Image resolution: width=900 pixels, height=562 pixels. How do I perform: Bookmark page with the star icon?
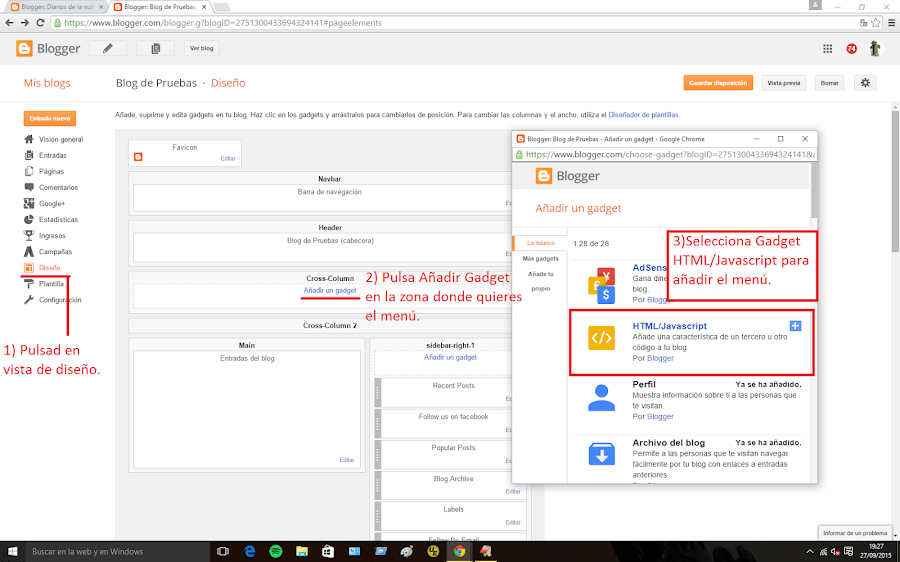click(x=875, y=23)
